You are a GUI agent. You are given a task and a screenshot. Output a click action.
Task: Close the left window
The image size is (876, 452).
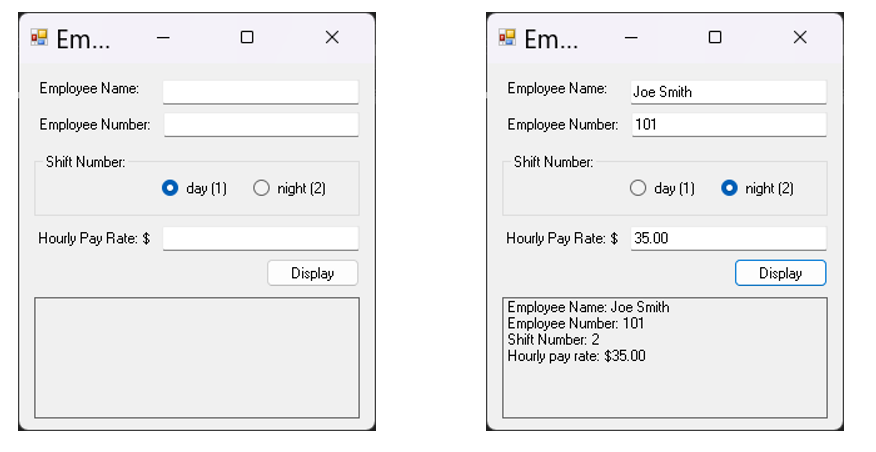[x=332, y=37]
